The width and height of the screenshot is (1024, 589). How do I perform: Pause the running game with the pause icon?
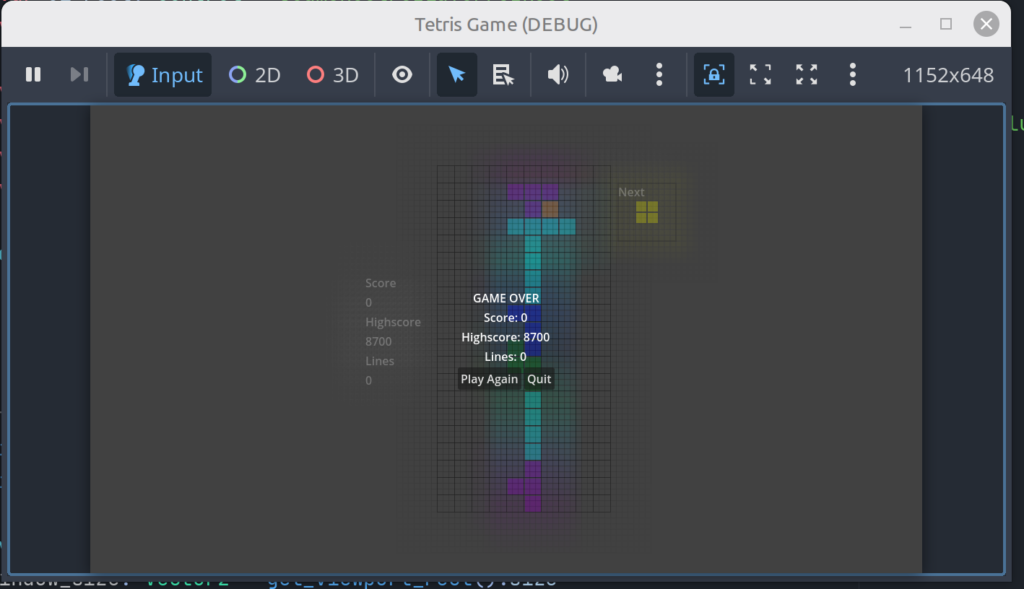[x=33, y=75]
